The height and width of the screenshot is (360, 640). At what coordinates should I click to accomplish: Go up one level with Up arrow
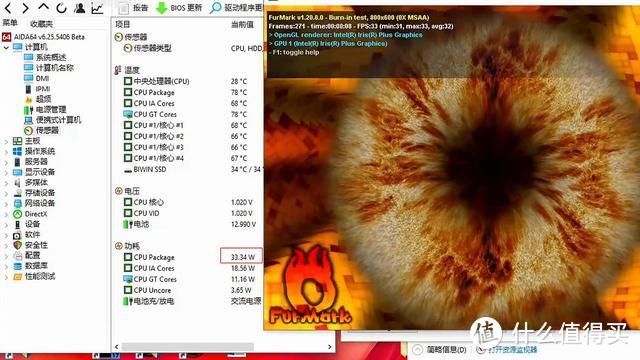(x=43, y=7)
